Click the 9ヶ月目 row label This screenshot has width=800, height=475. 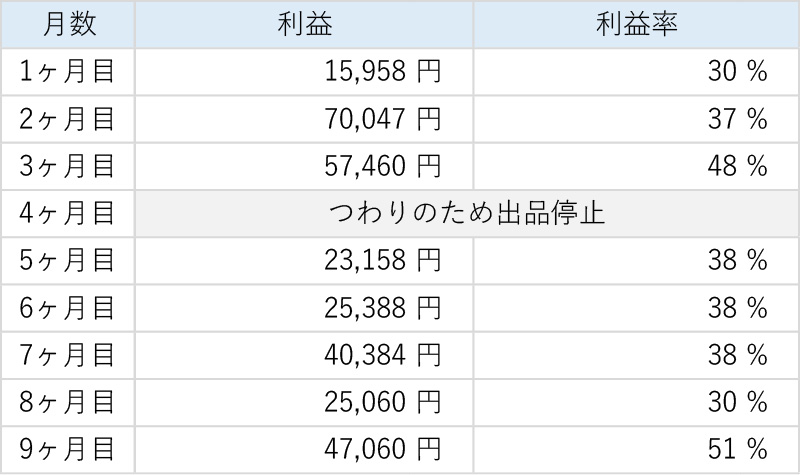click(68, 449)
